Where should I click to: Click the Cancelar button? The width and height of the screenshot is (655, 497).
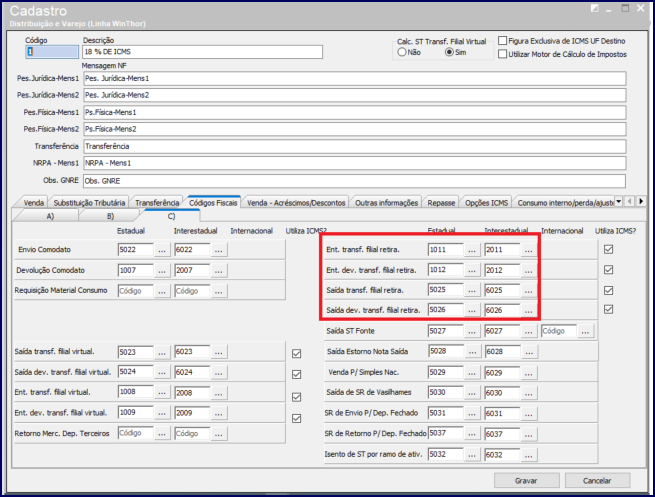[x=597, y=481]
